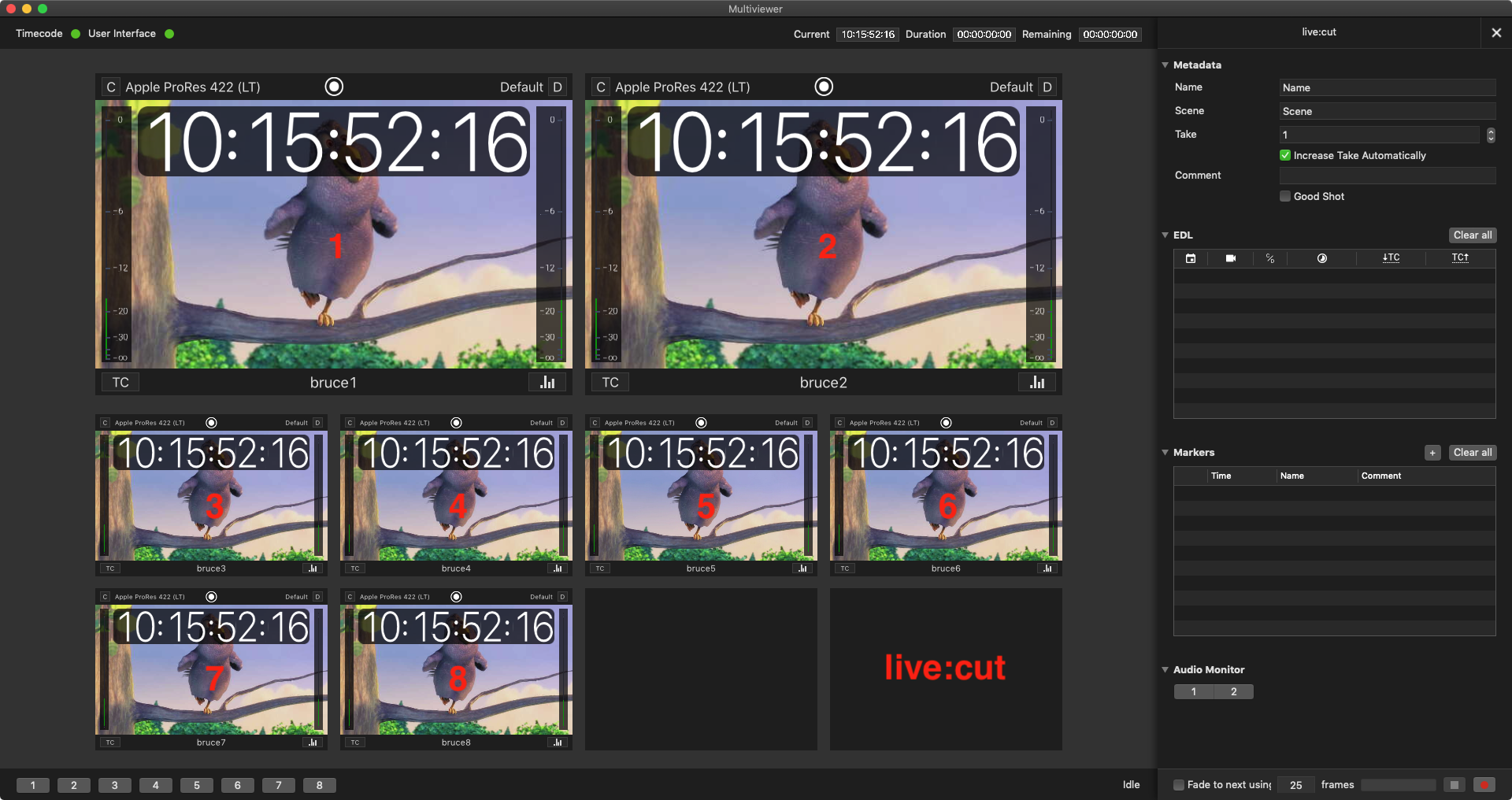Open Apple ProRes 422 (LT) codec on bruce2
Image resolution: width=1512 pixels, height=800 pixels.
683,87
